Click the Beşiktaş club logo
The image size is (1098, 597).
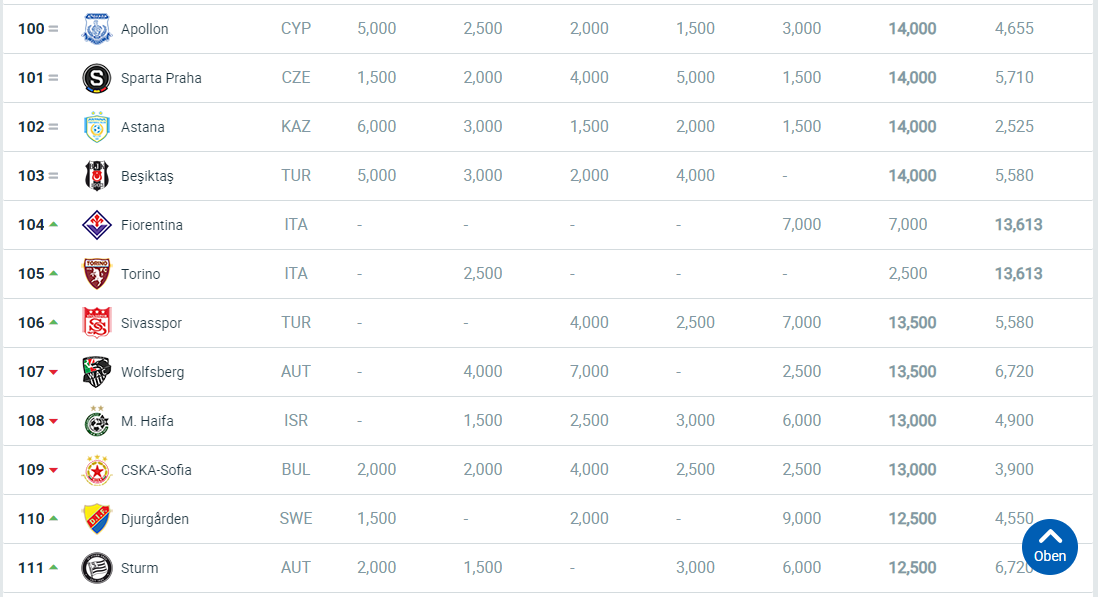click(x=97, y=176)
